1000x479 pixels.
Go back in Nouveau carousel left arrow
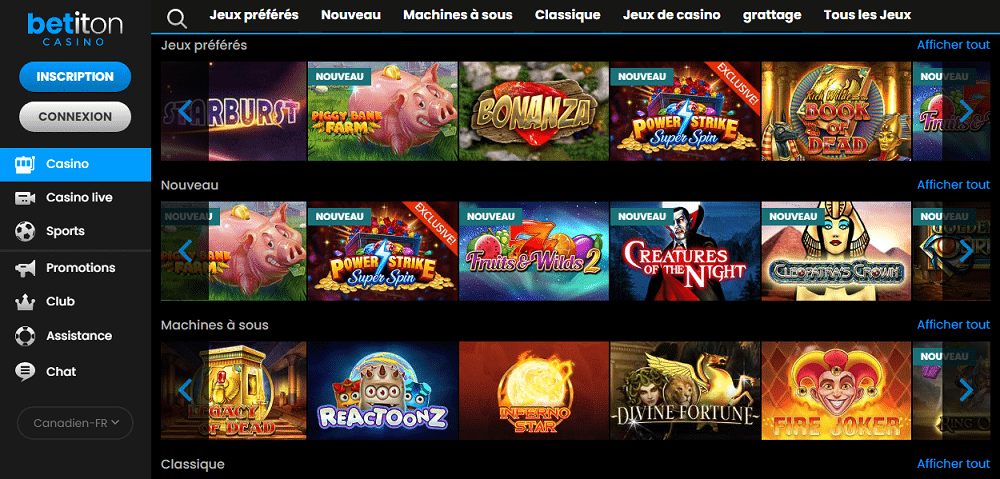coord(185,251)
